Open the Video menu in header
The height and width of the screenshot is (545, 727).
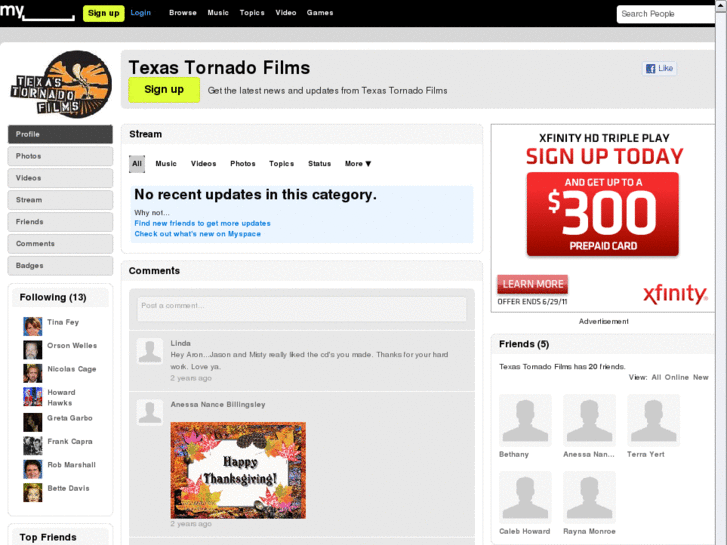pyautogui.click(x=286, y=13)
